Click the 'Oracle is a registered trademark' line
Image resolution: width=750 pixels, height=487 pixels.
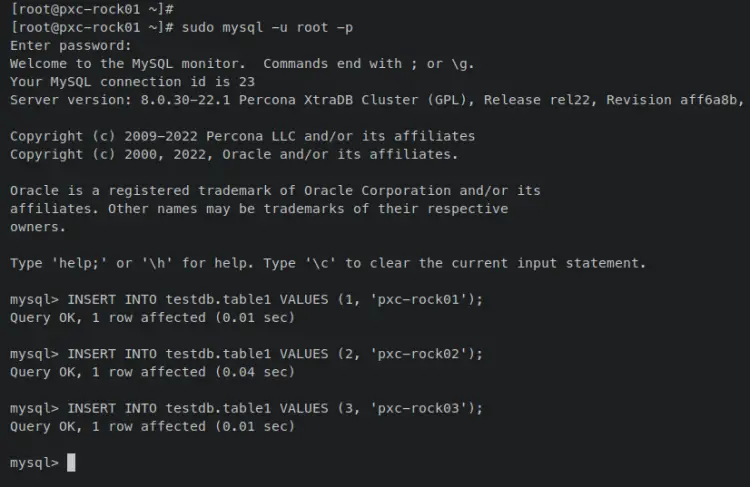coord(275,190)
